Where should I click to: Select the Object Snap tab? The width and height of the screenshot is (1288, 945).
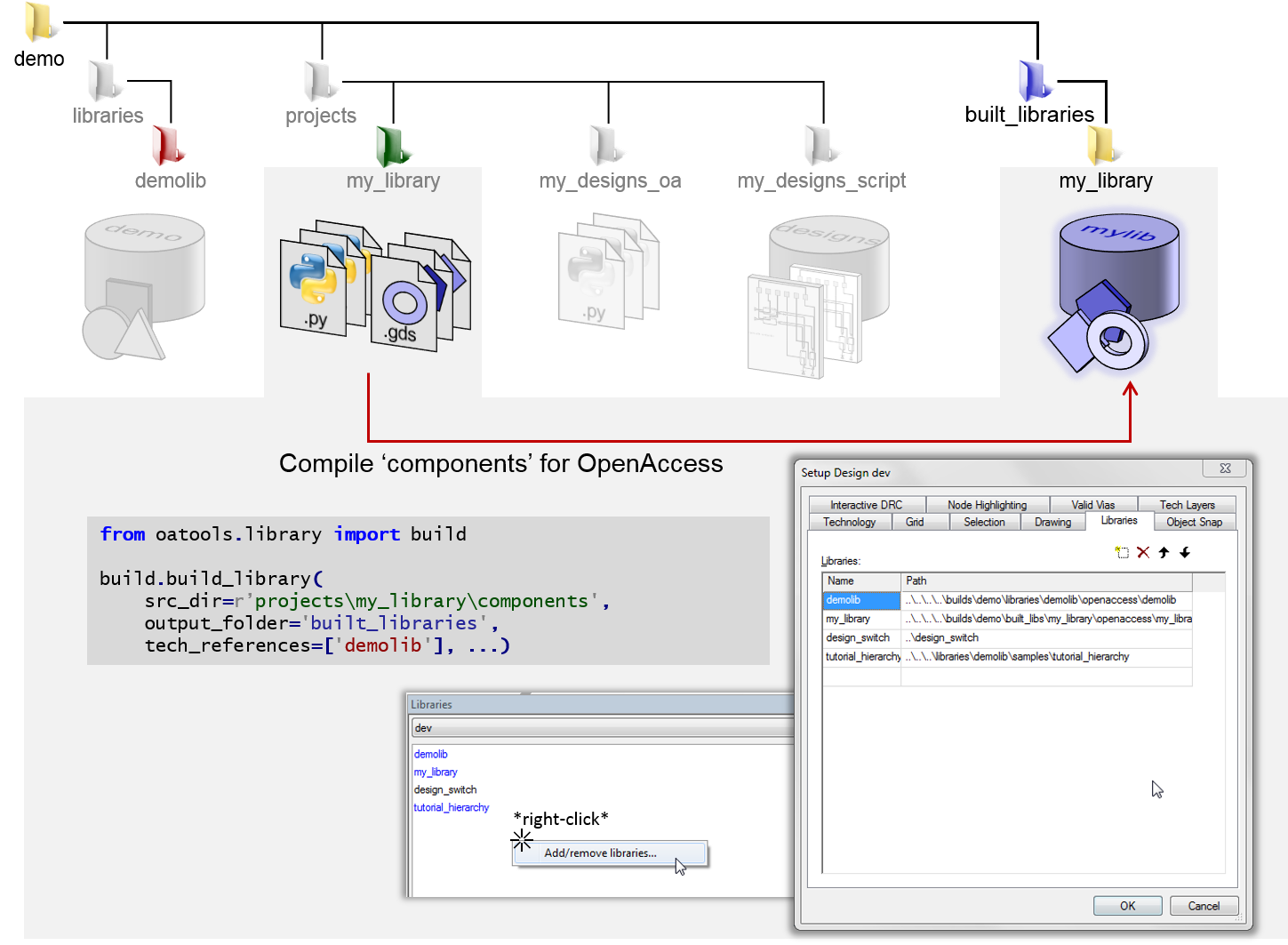(x=1194, y=523)
